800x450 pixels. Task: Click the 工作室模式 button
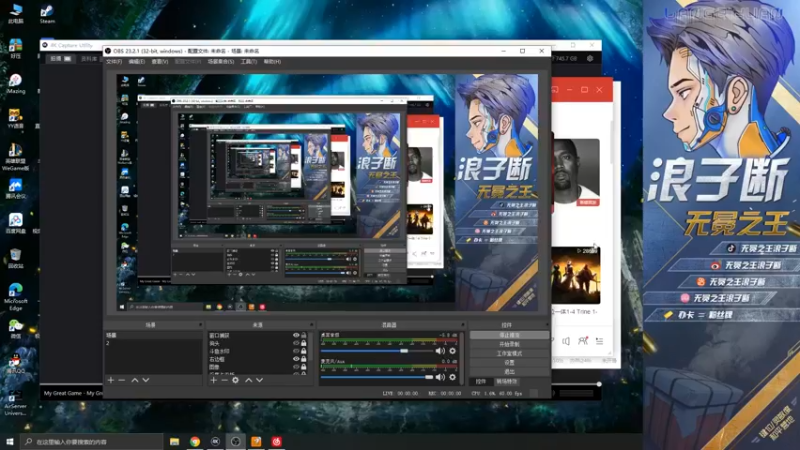click(509, 354)
